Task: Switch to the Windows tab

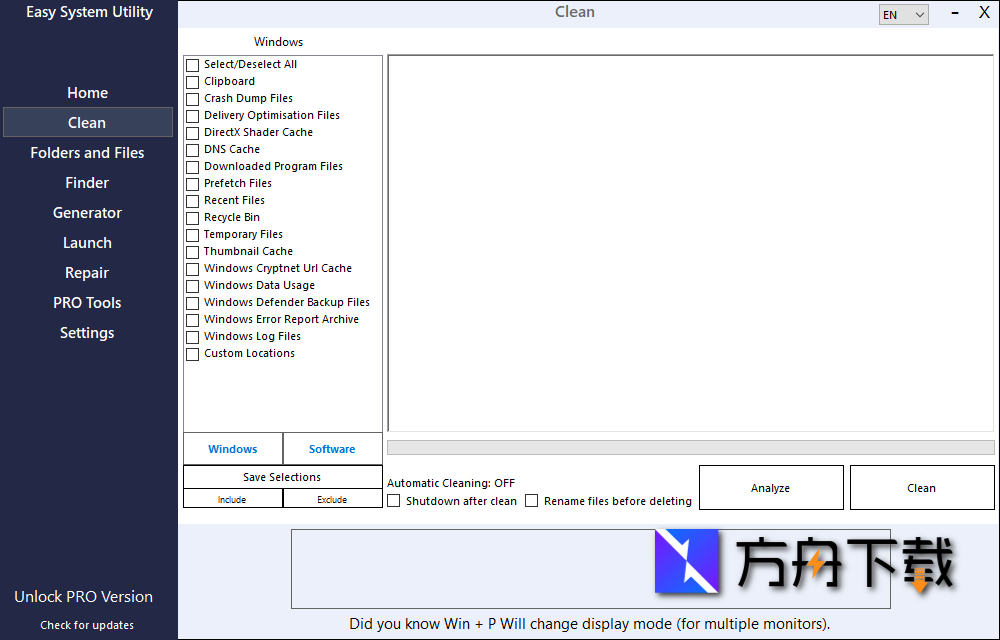Action: pyautogui.click(x=232, y=448)
